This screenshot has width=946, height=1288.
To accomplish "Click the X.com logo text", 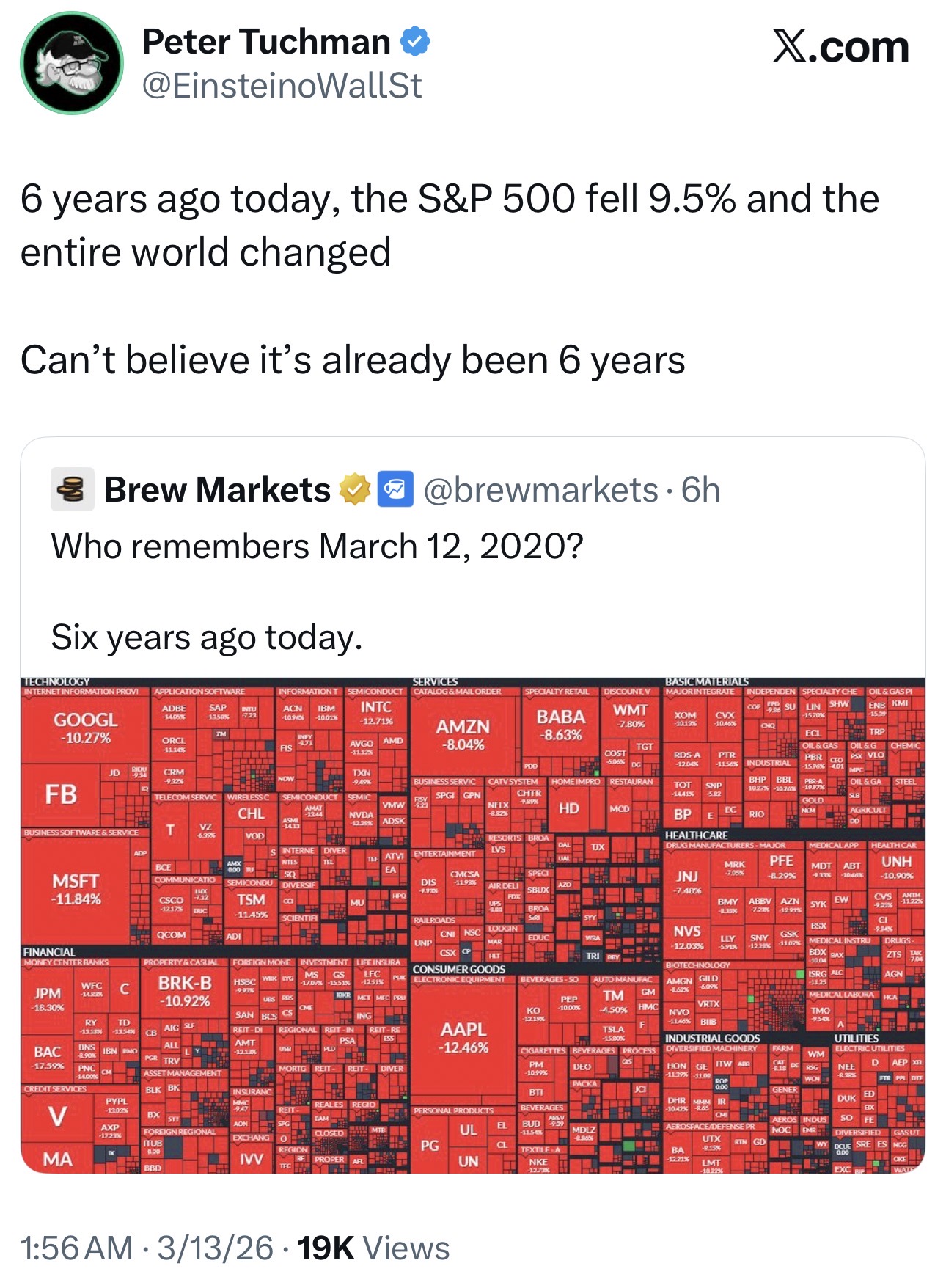I will (x=840, y=47).
